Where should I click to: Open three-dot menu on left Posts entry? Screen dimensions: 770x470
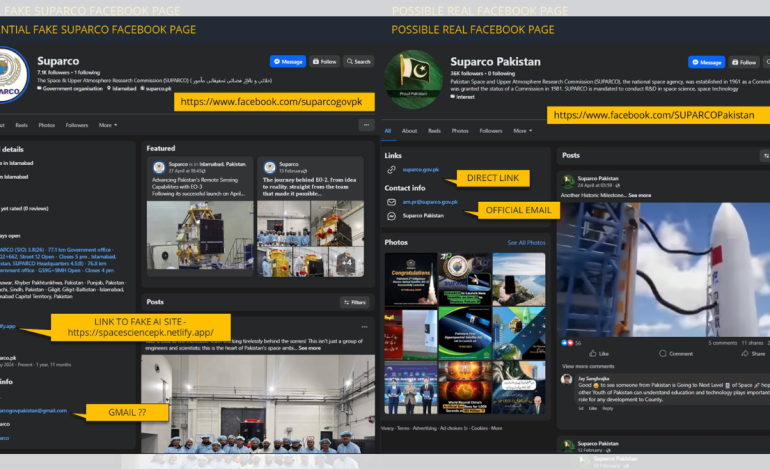click(x=364, y=327)
